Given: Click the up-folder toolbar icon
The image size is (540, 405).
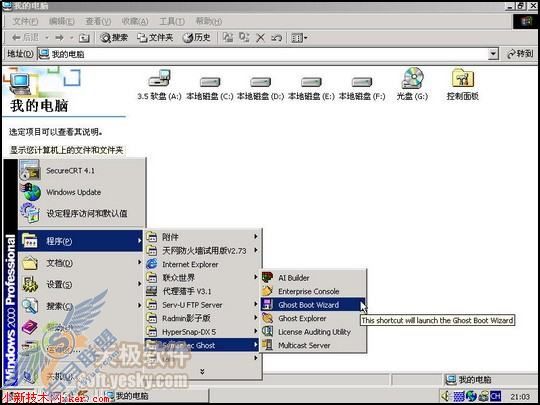Looking at the screenshot, I should pos(84,38).
